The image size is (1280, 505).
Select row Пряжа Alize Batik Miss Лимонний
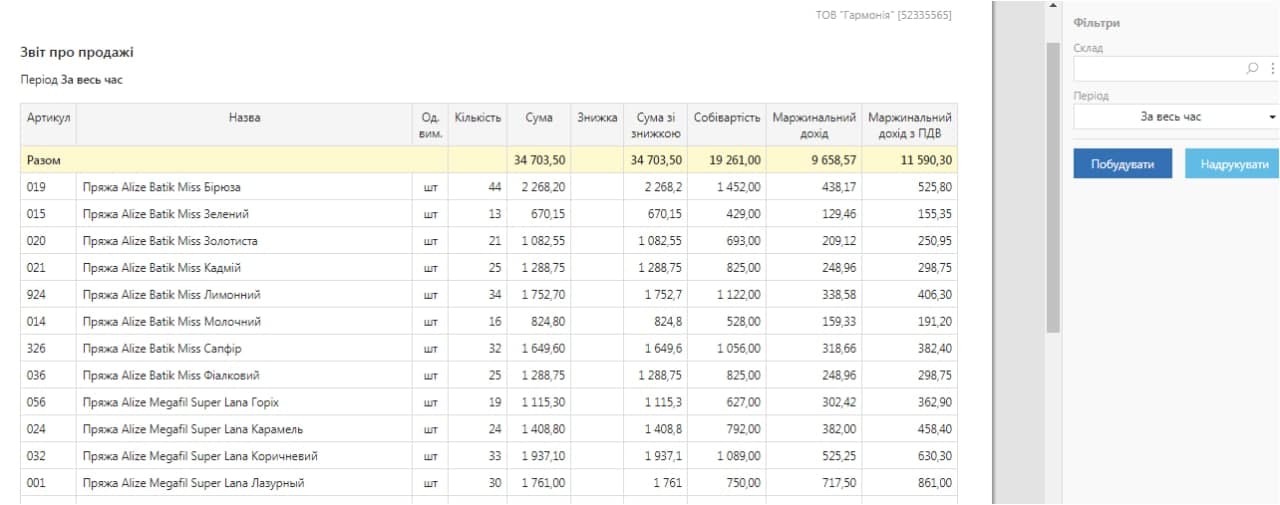tap(488, 295)
